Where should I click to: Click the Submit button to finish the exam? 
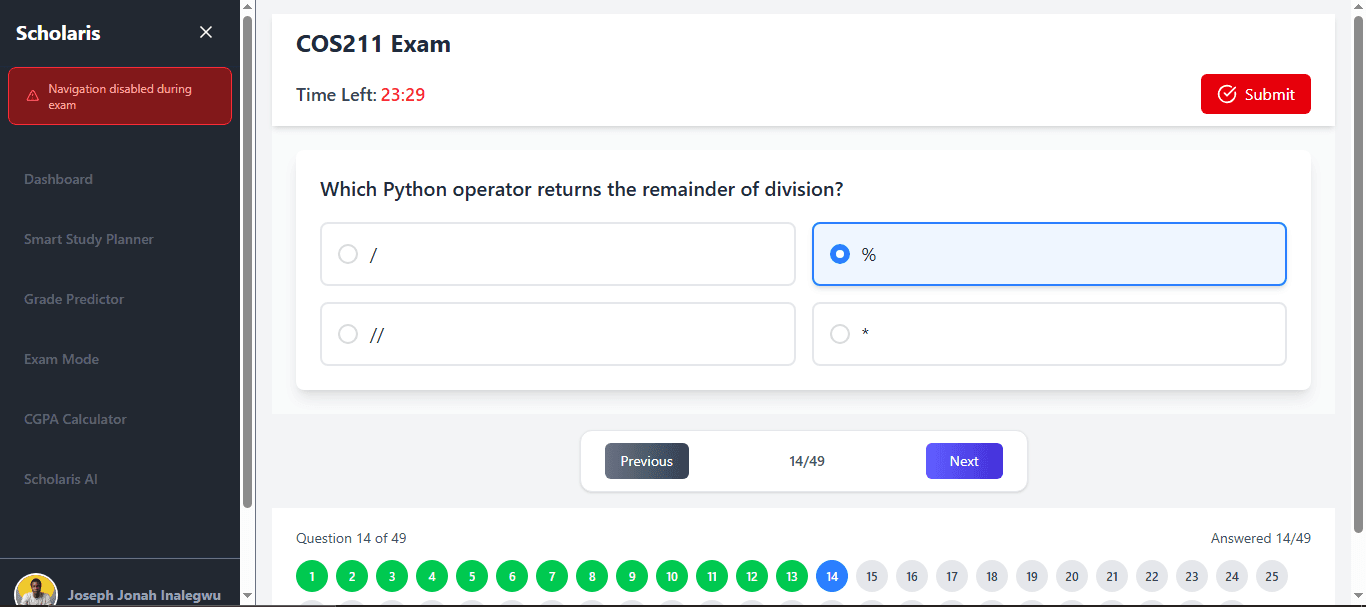point(1255,93)
